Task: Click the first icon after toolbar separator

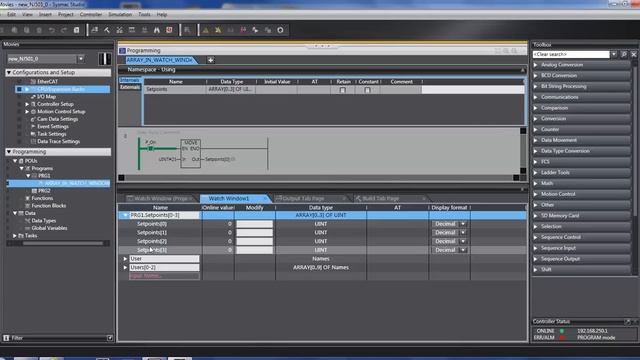Action: coord(95,30)
